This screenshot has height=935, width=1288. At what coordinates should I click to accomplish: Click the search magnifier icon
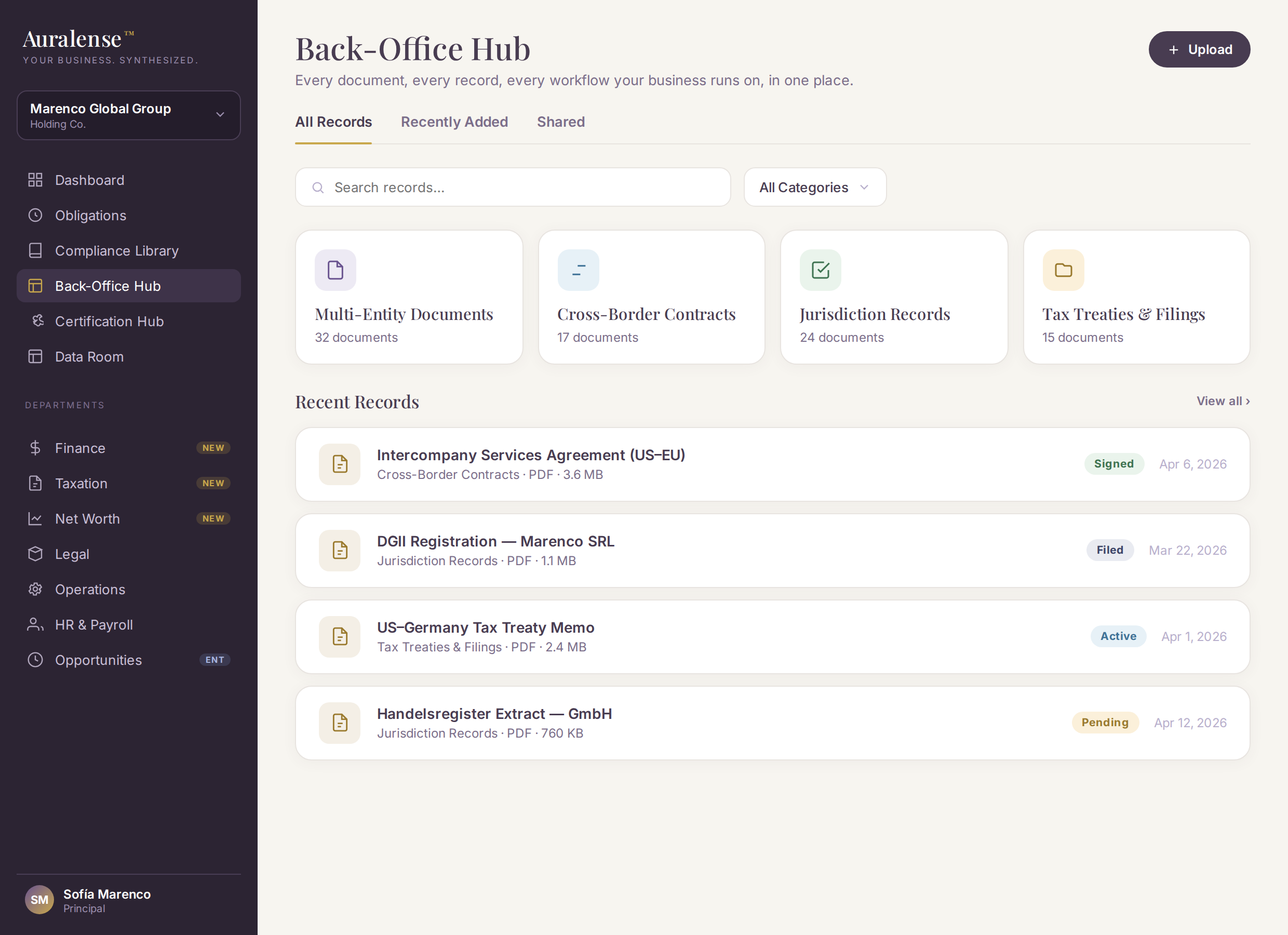[318, 188]
